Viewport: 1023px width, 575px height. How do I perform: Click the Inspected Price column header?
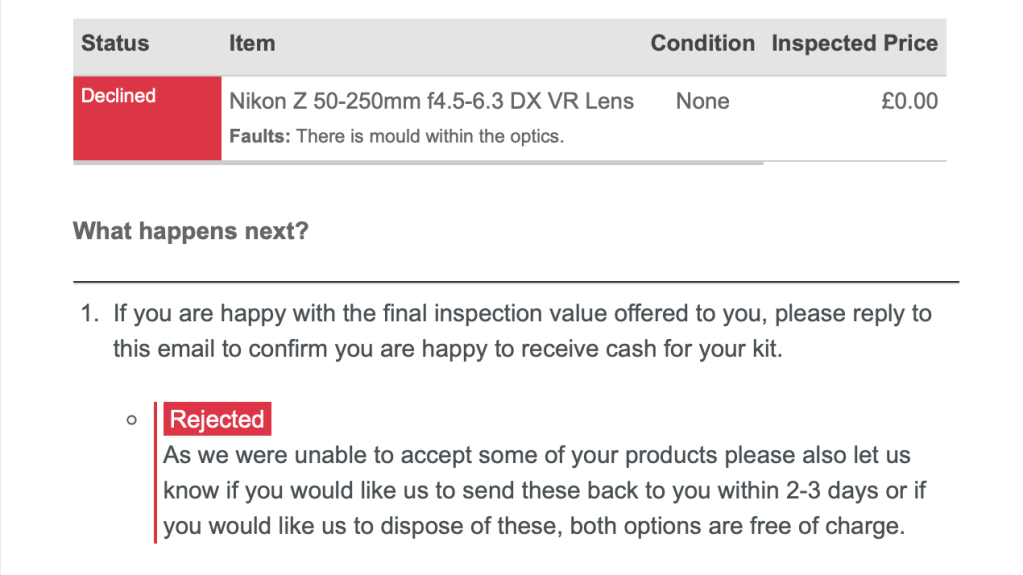click(x=854, y=44)
